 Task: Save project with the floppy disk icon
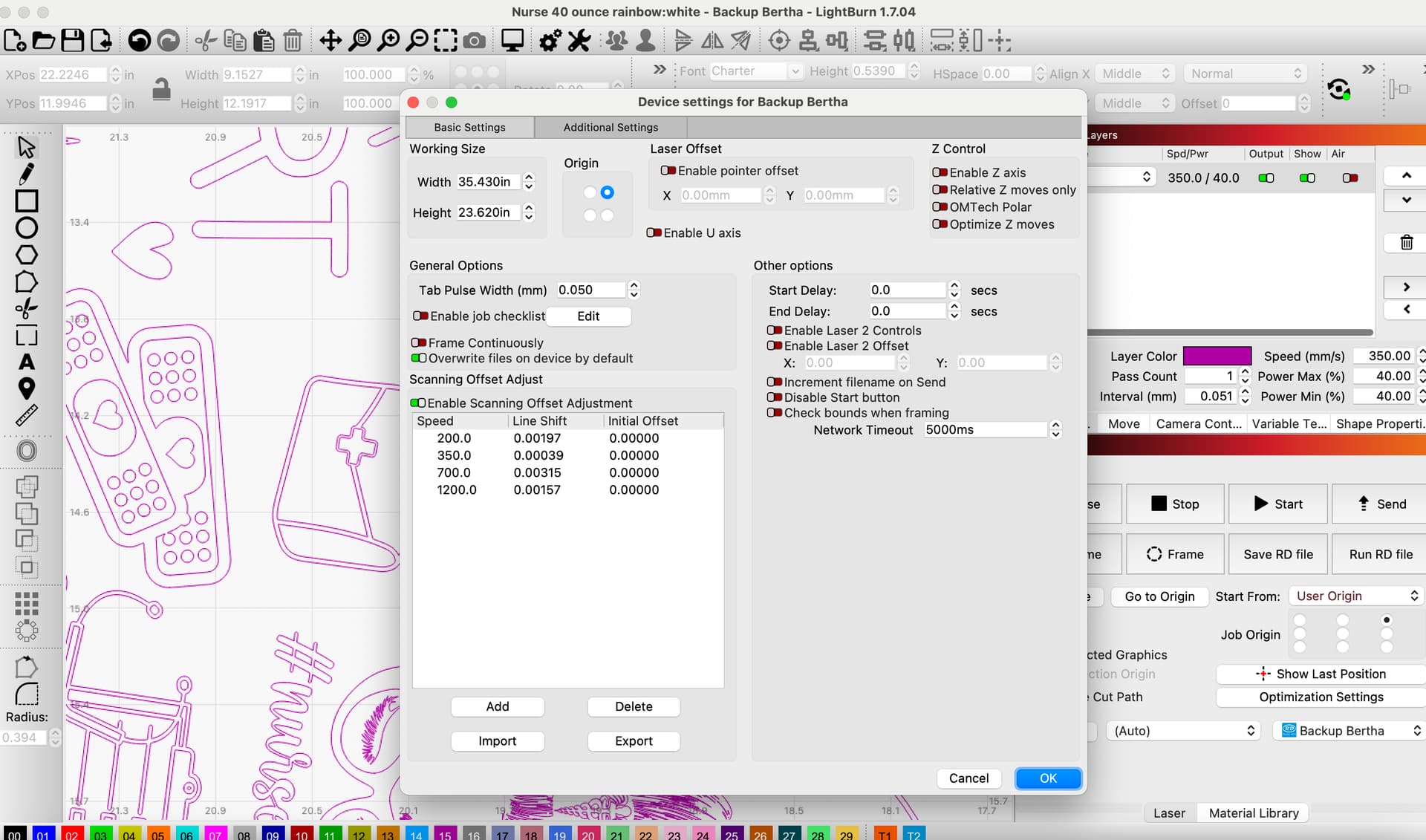coord(72,40)
